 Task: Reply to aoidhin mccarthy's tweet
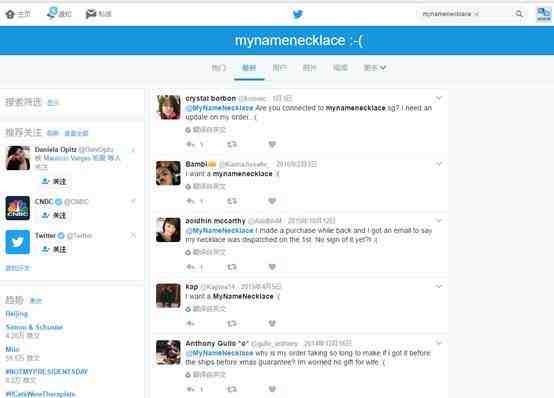(x=190, y=267)
